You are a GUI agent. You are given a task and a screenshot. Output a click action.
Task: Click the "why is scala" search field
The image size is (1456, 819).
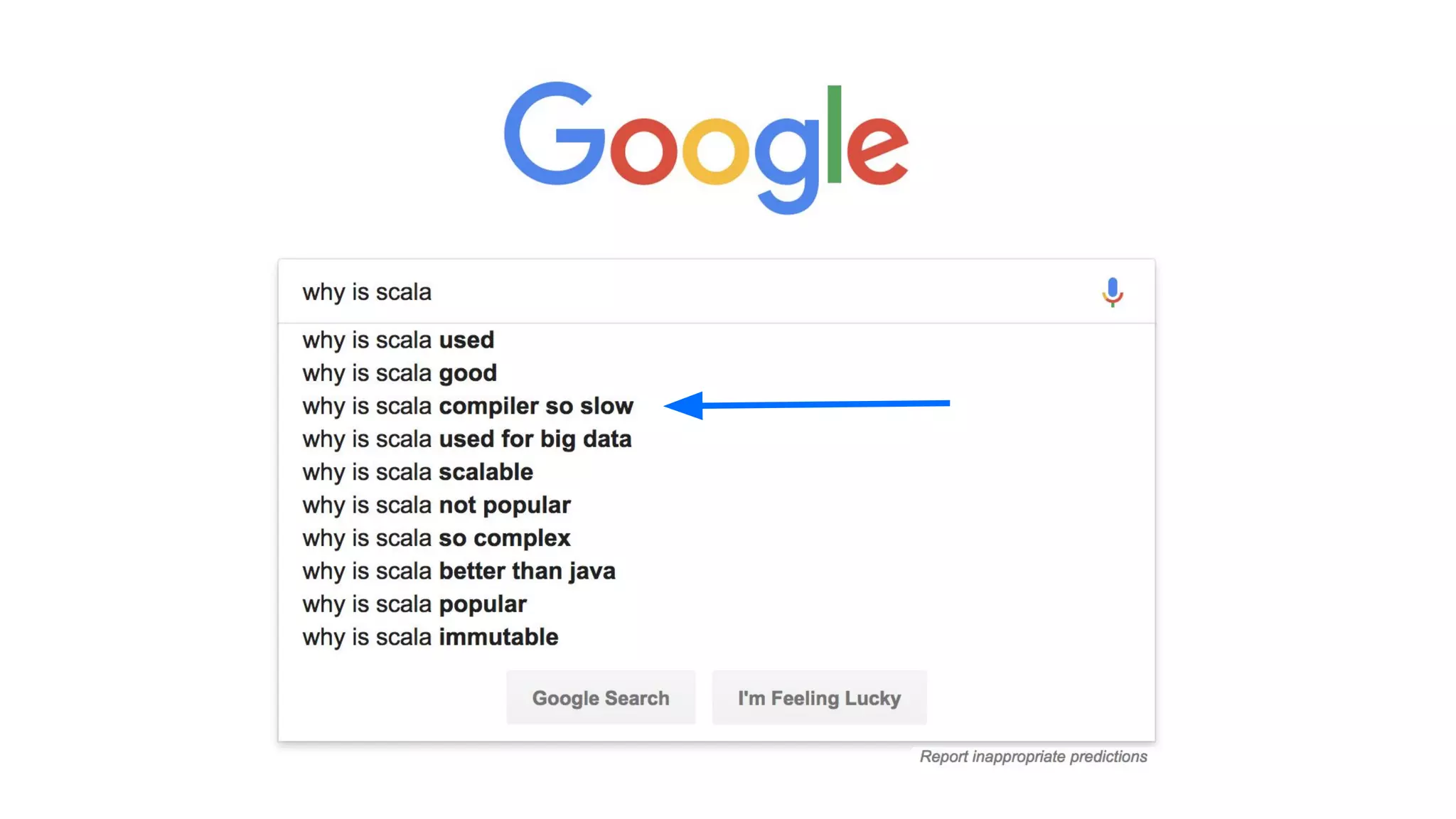[640, 292]
